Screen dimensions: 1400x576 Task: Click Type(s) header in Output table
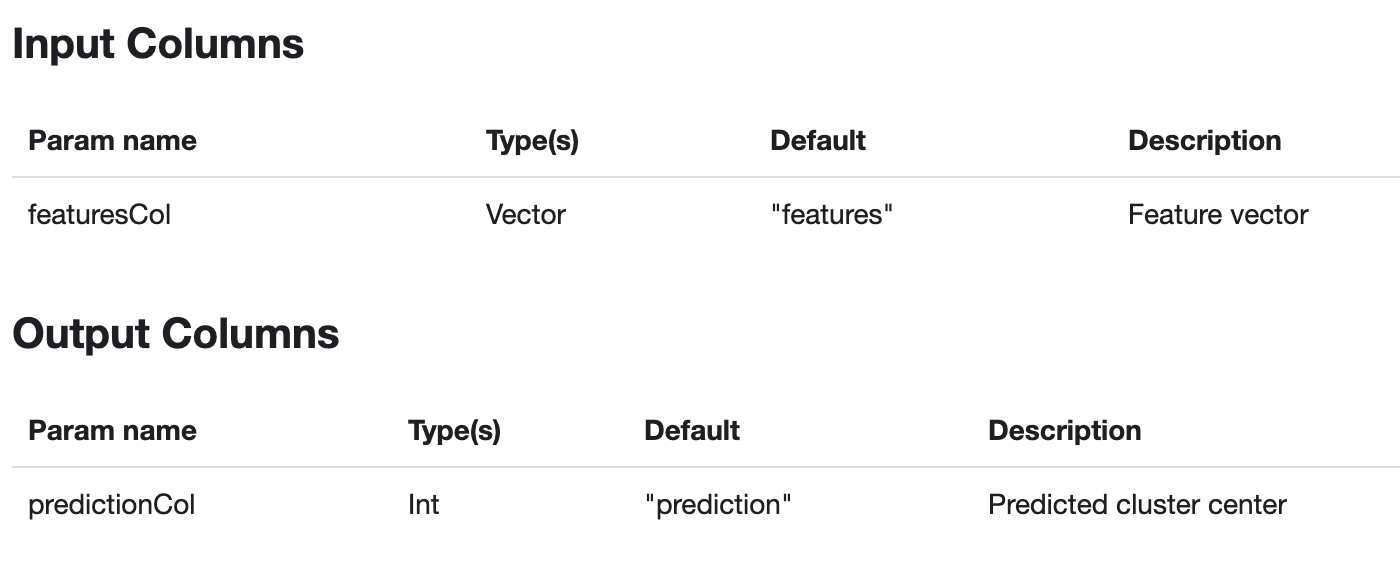pos(454,431)
